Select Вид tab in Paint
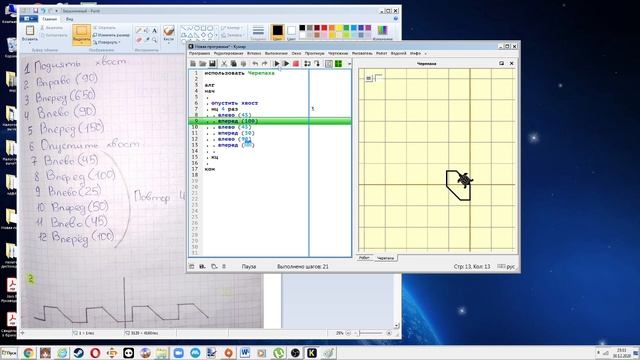Image resolution: width=640 pixels, height=360 pixels. coord(69,19)
